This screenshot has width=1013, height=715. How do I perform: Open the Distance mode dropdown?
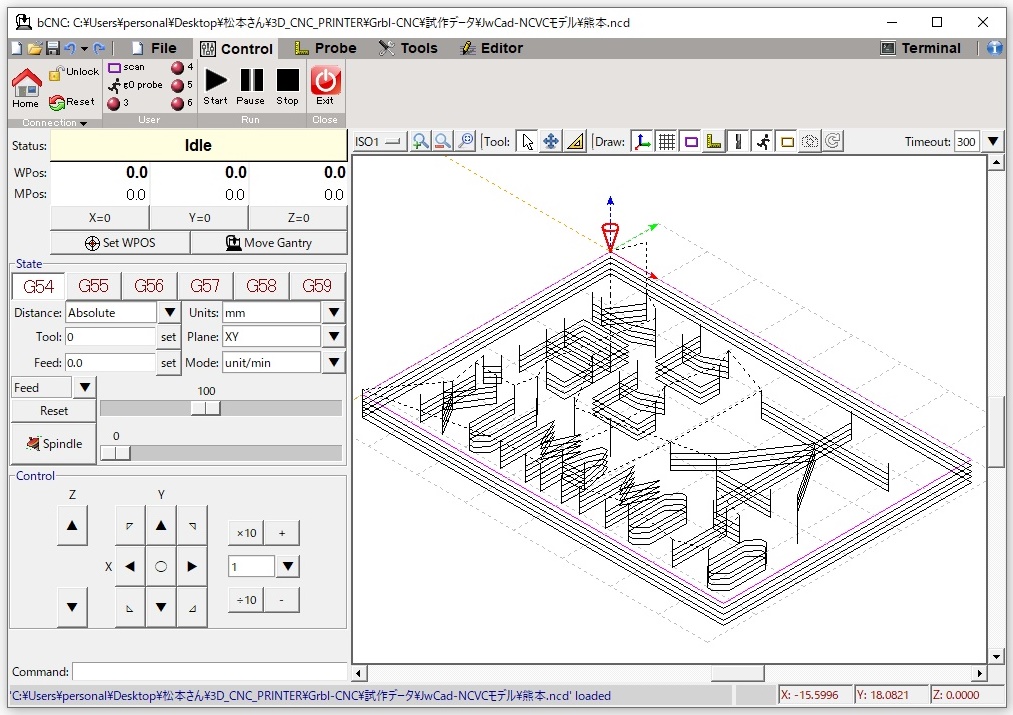tap(168, 313)
